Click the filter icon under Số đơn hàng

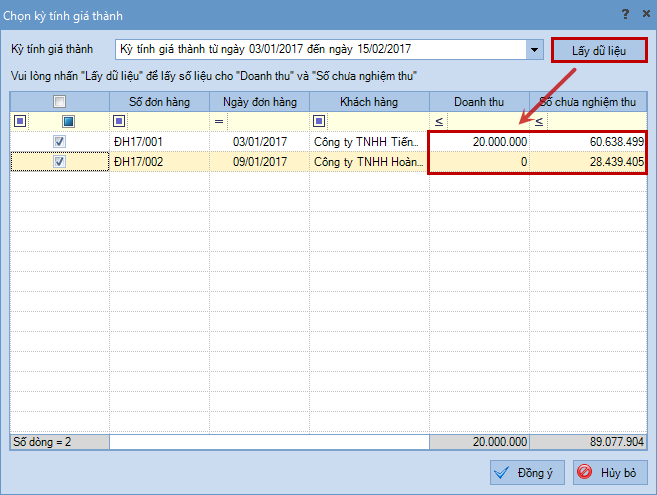[x=119, y=121]
